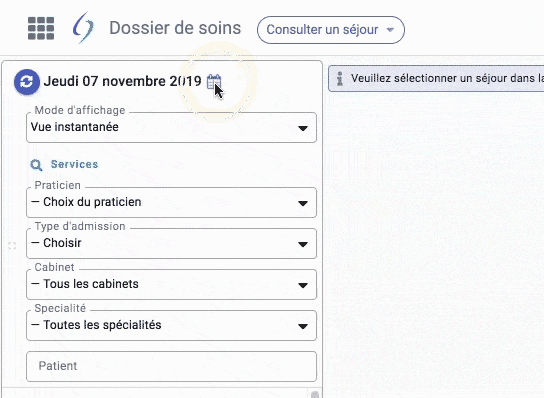Click the Services magnifying glass icon
The height and width of the screenshot is (398, 544).
[36, 165]
